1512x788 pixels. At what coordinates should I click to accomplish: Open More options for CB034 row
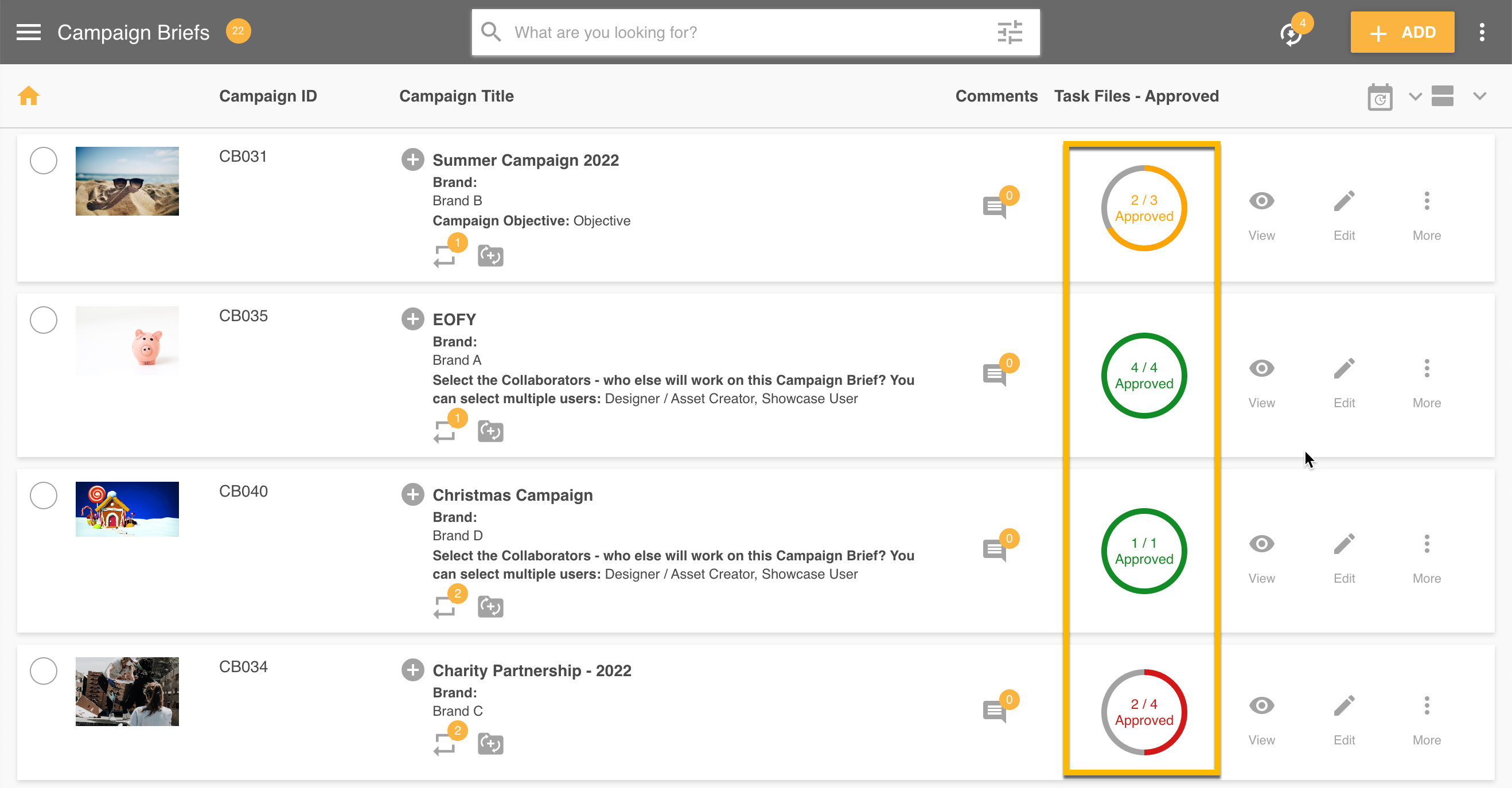[x=1427, y=706]
